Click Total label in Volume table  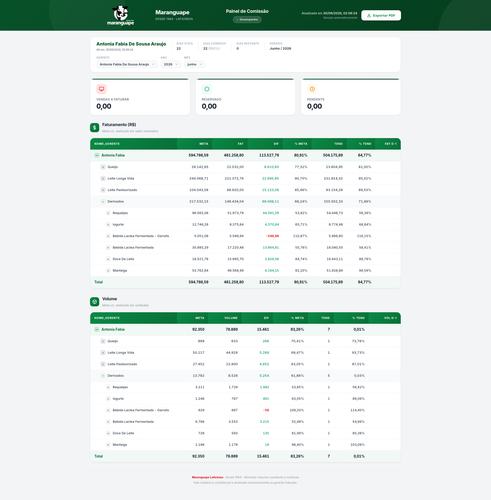[99, 456]
